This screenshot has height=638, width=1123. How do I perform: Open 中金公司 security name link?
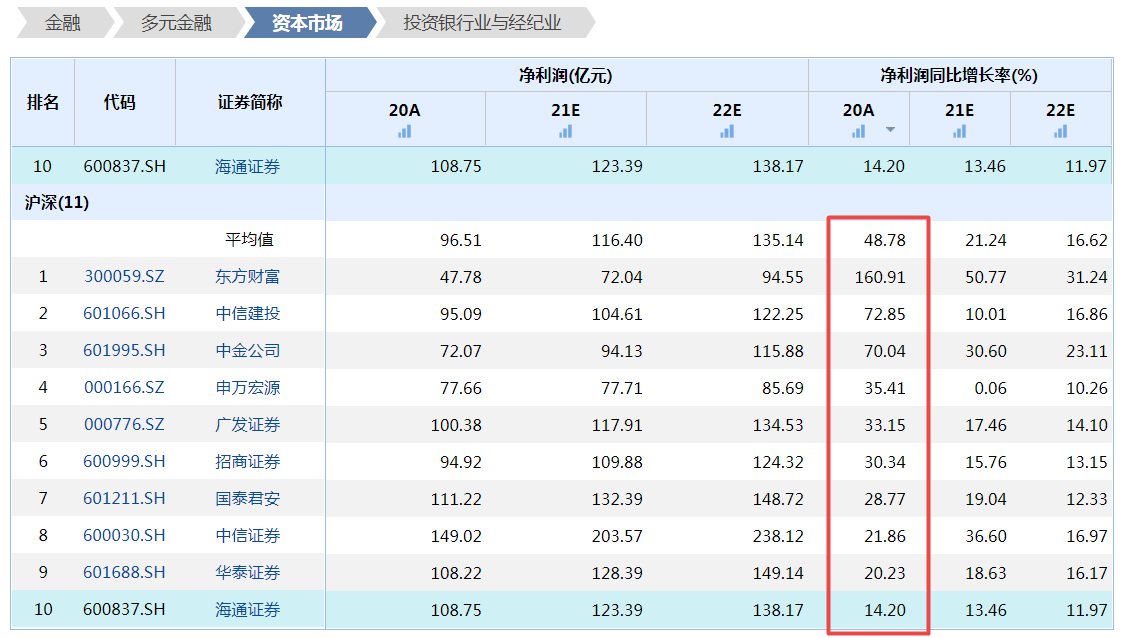pyautogui.click(x=248, y=351)
